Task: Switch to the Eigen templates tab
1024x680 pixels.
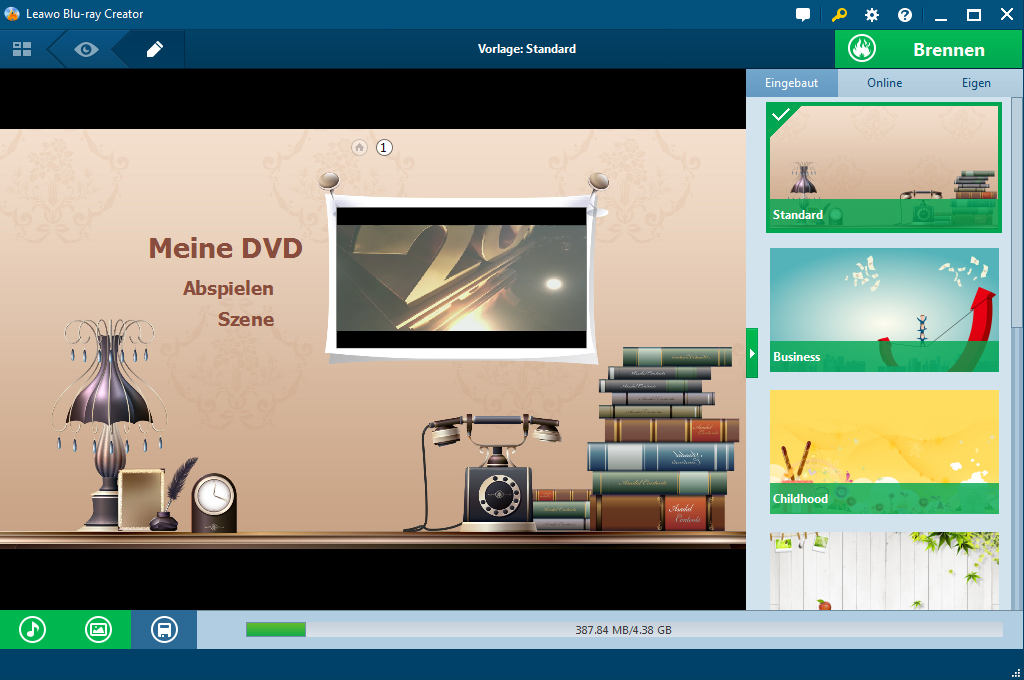Action: [x=976, y=83]
